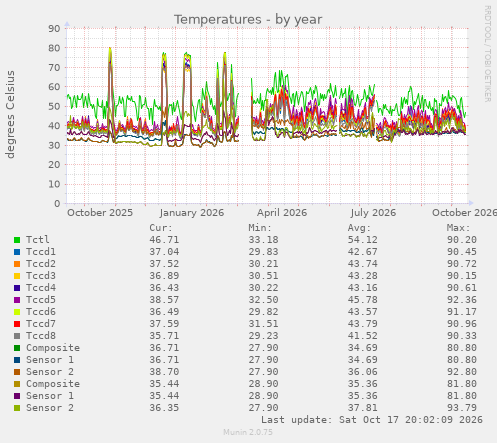The width and height of the screenshot is (497, 443).
Task: Click the 'Last update' timestamp line
Action: click(372, 420)
